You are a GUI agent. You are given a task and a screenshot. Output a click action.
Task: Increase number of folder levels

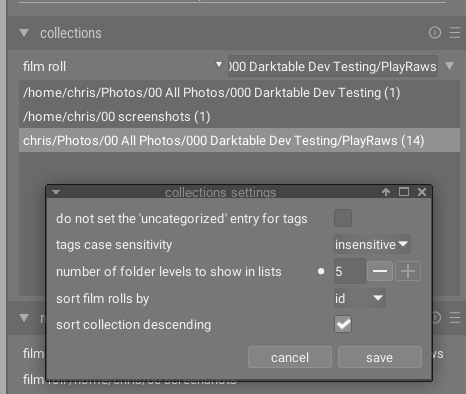point(408,271)
